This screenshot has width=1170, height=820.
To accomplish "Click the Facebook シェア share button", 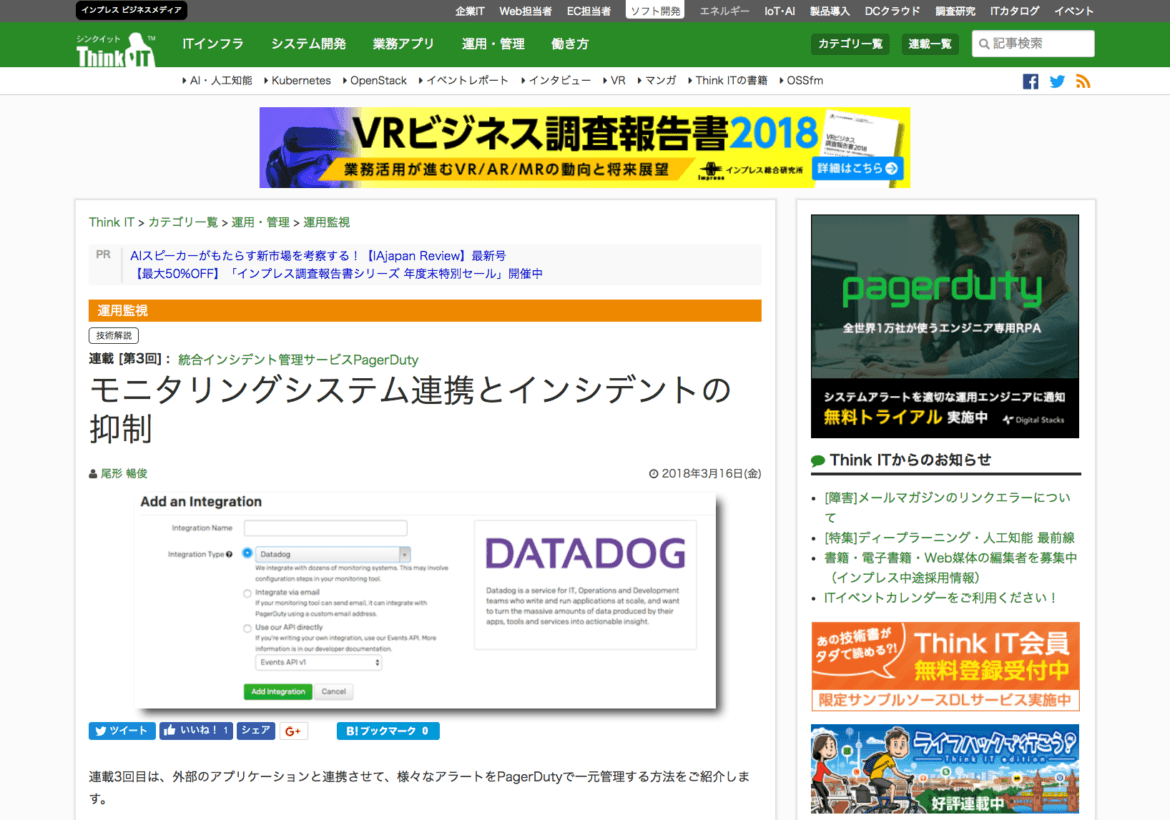I will (256, 731).
